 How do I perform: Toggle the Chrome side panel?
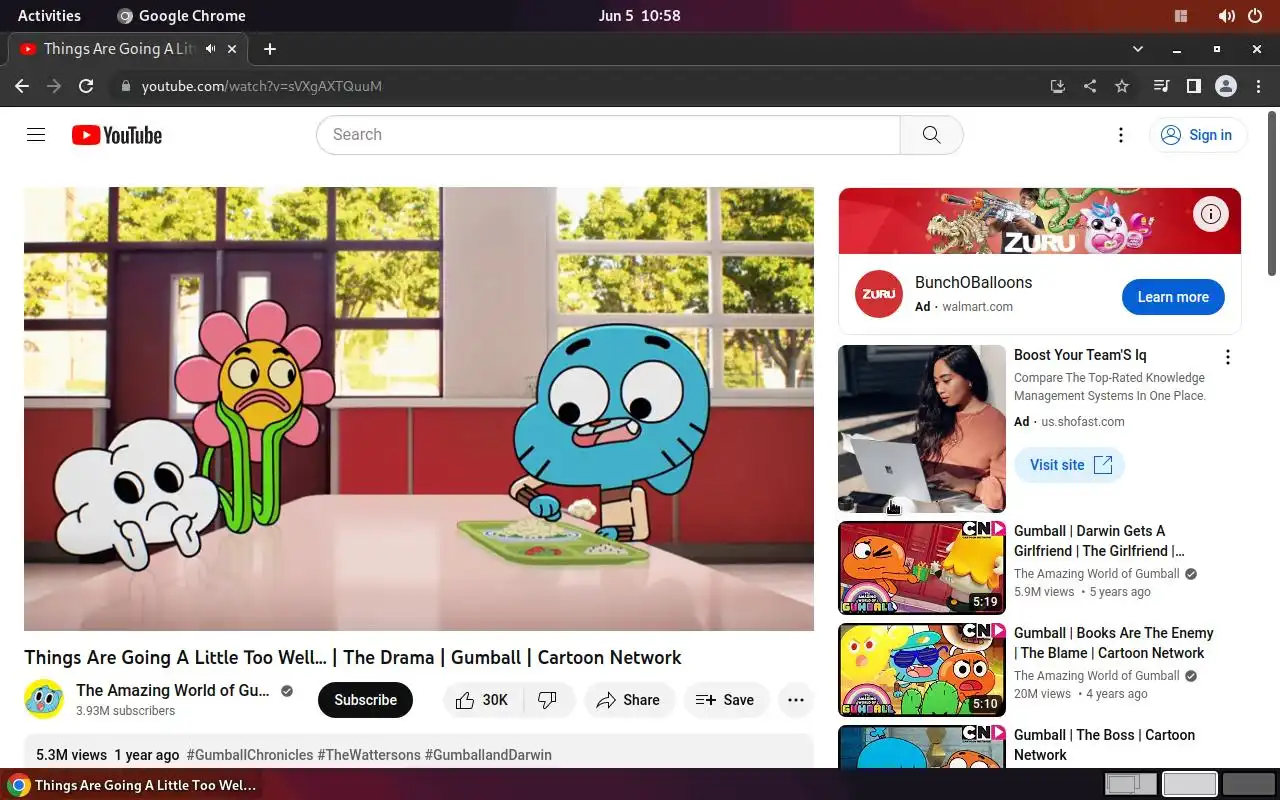pyautogui.click(x=1193, y=86)
